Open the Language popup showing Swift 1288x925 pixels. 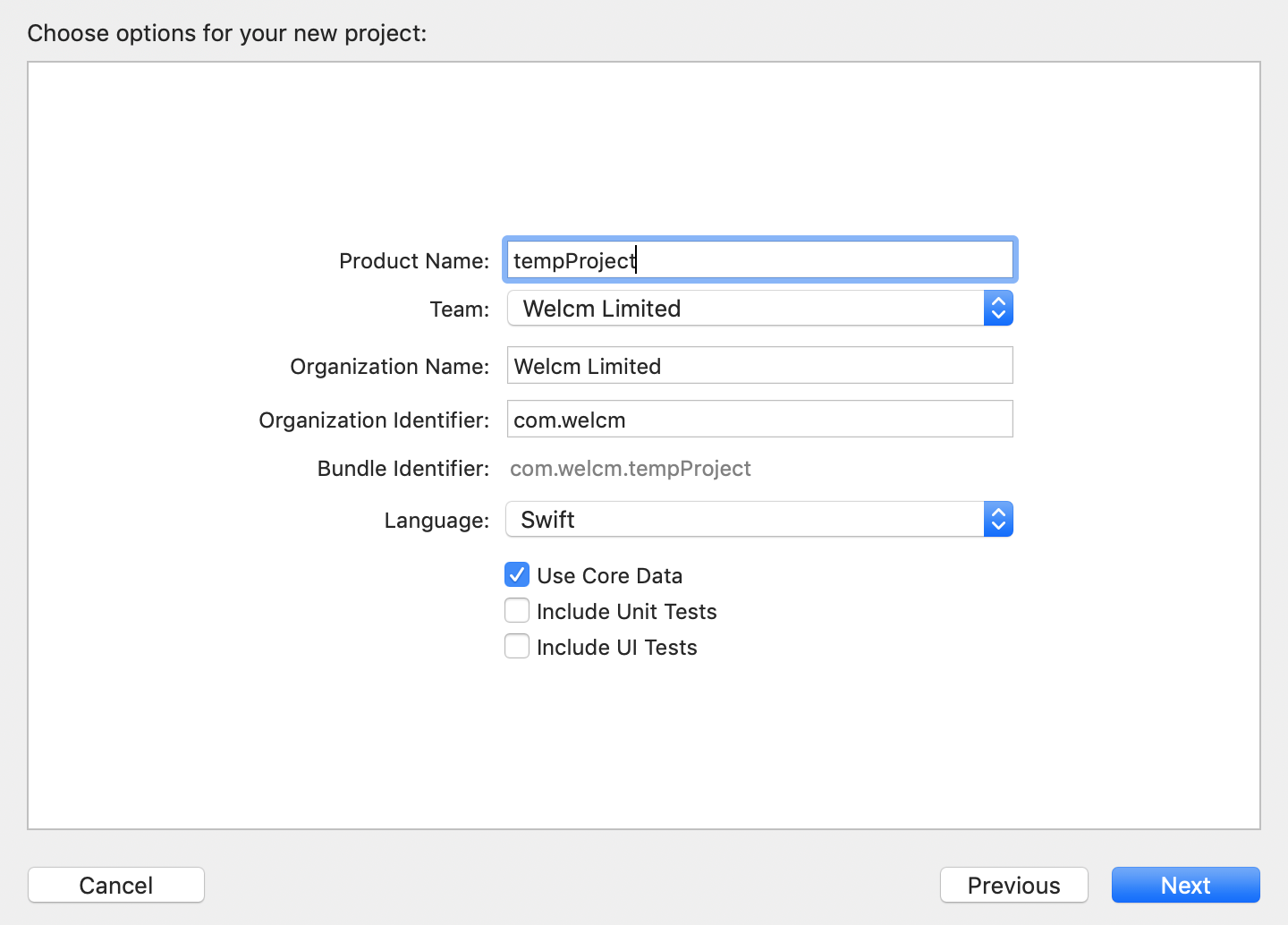tap(744, 520)
